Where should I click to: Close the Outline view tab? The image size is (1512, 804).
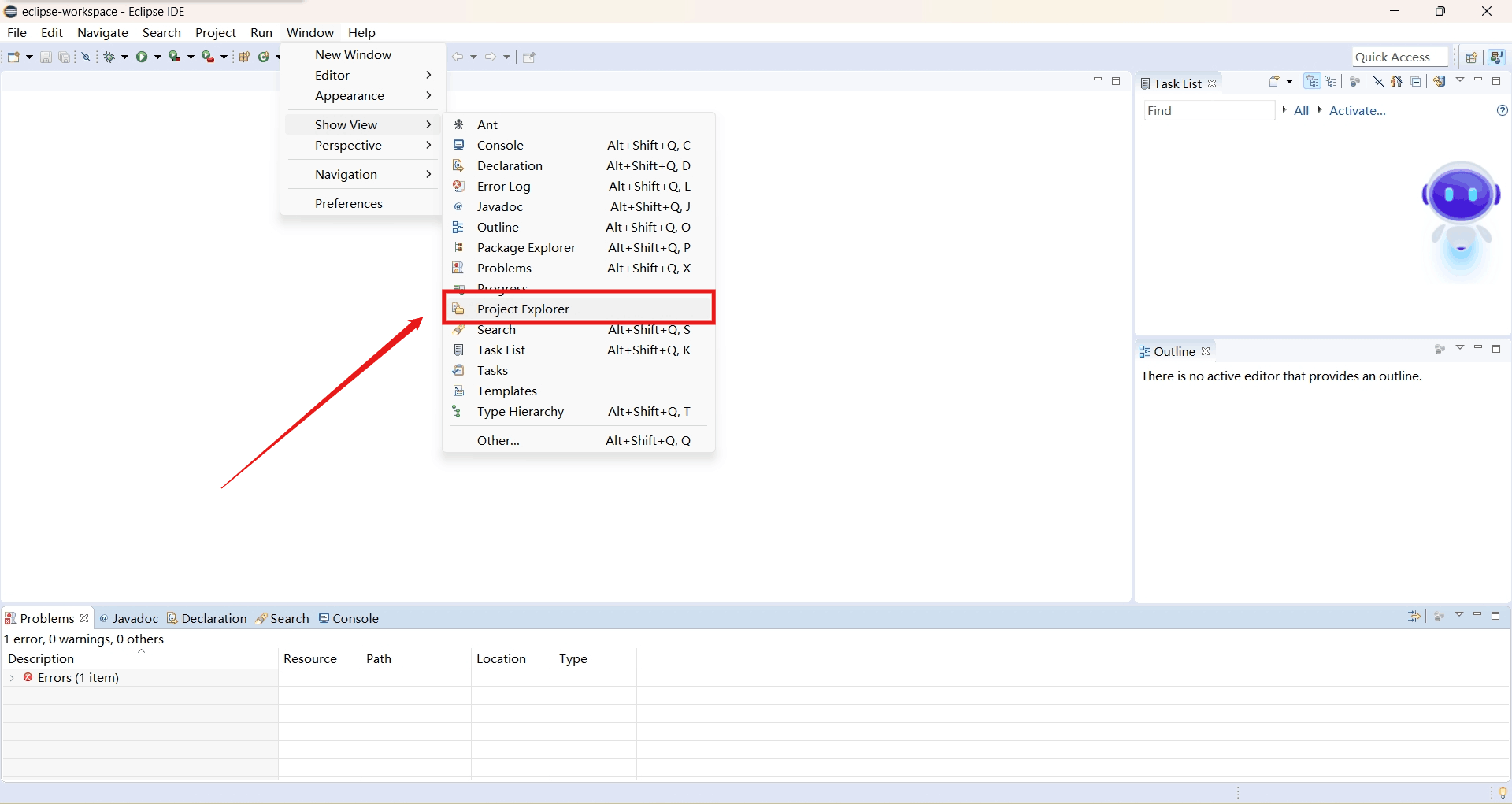(1206, 351)
